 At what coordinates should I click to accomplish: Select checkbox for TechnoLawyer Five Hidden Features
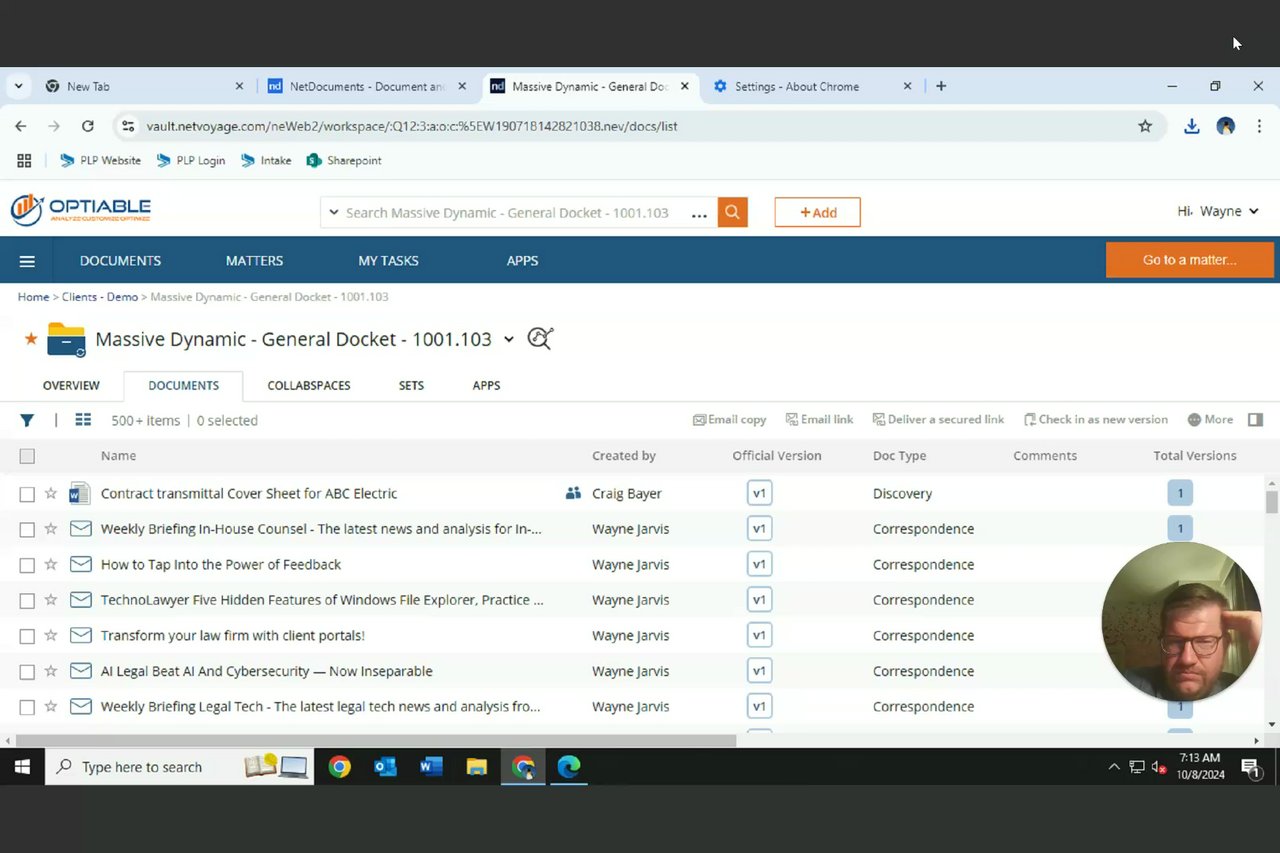click(x=27, y=600)
